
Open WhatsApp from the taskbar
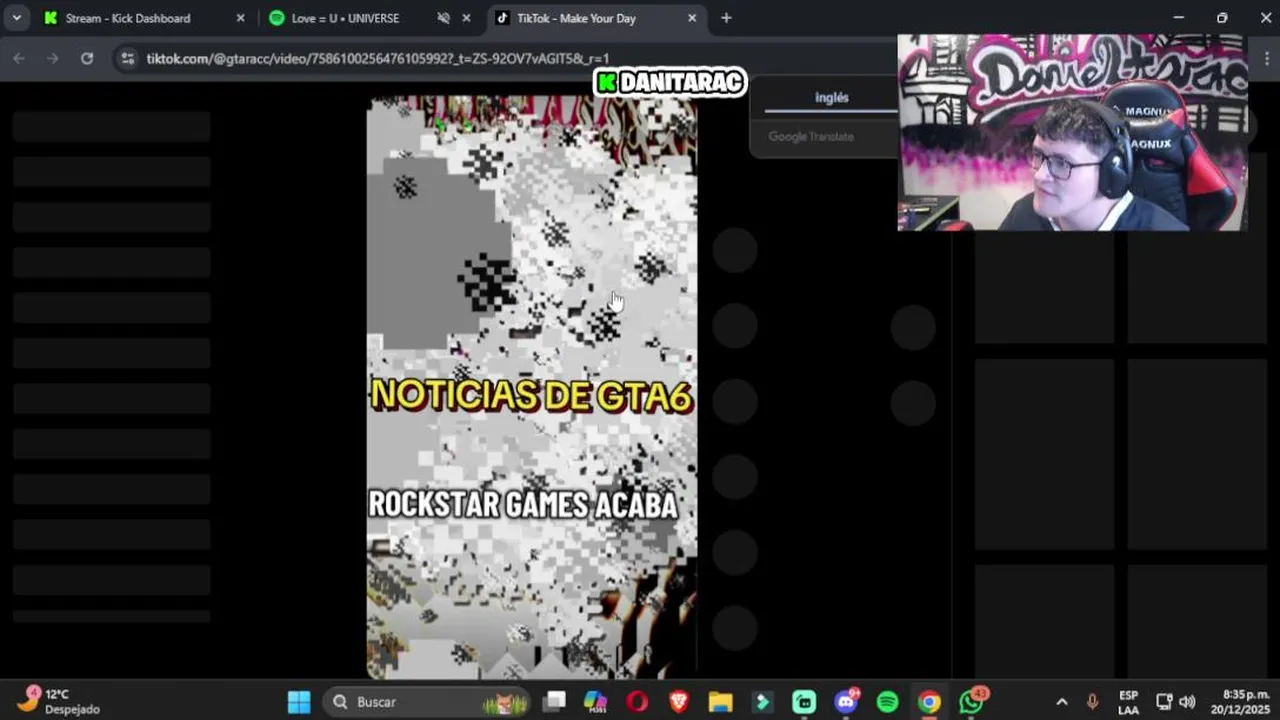[971, 702]
